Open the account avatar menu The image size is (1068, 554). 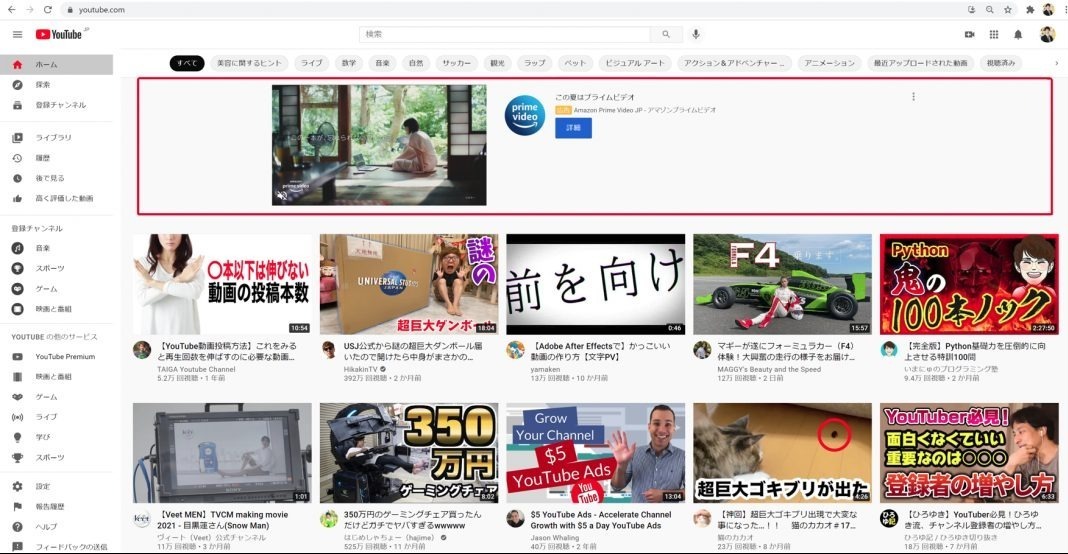[x=1047, y=34]
